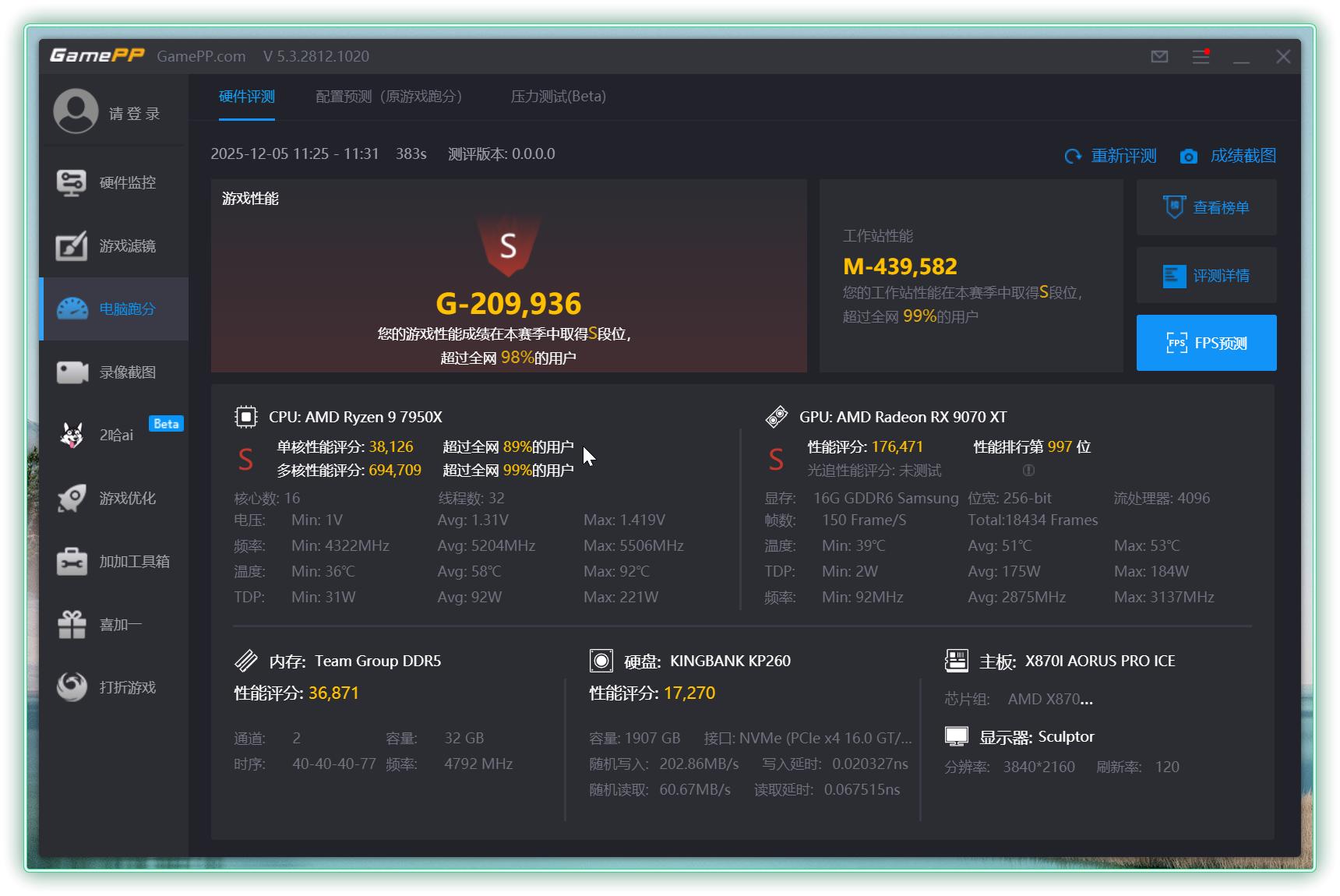The height and width of the screenshot is (896, 1340).
Task: Click the single-core score 38,126
Action: tap(391, 447)
